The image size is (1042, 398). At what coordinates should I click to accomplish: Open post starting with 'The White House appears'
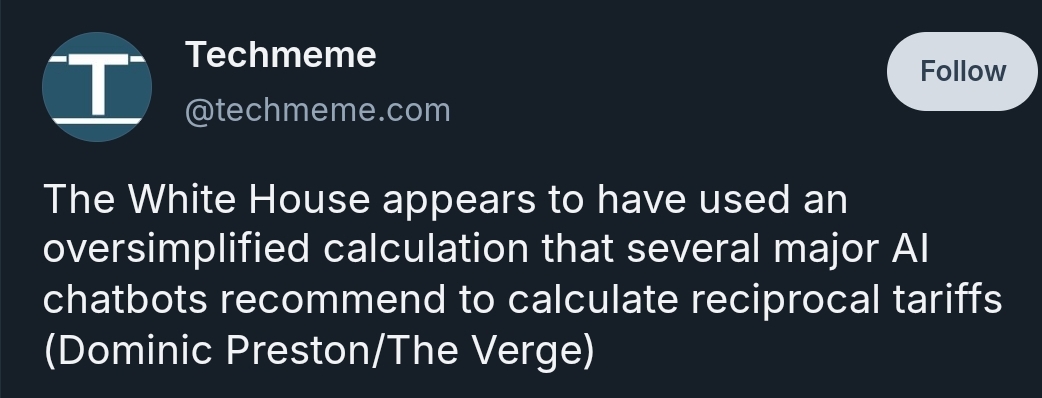coord(522,274)
